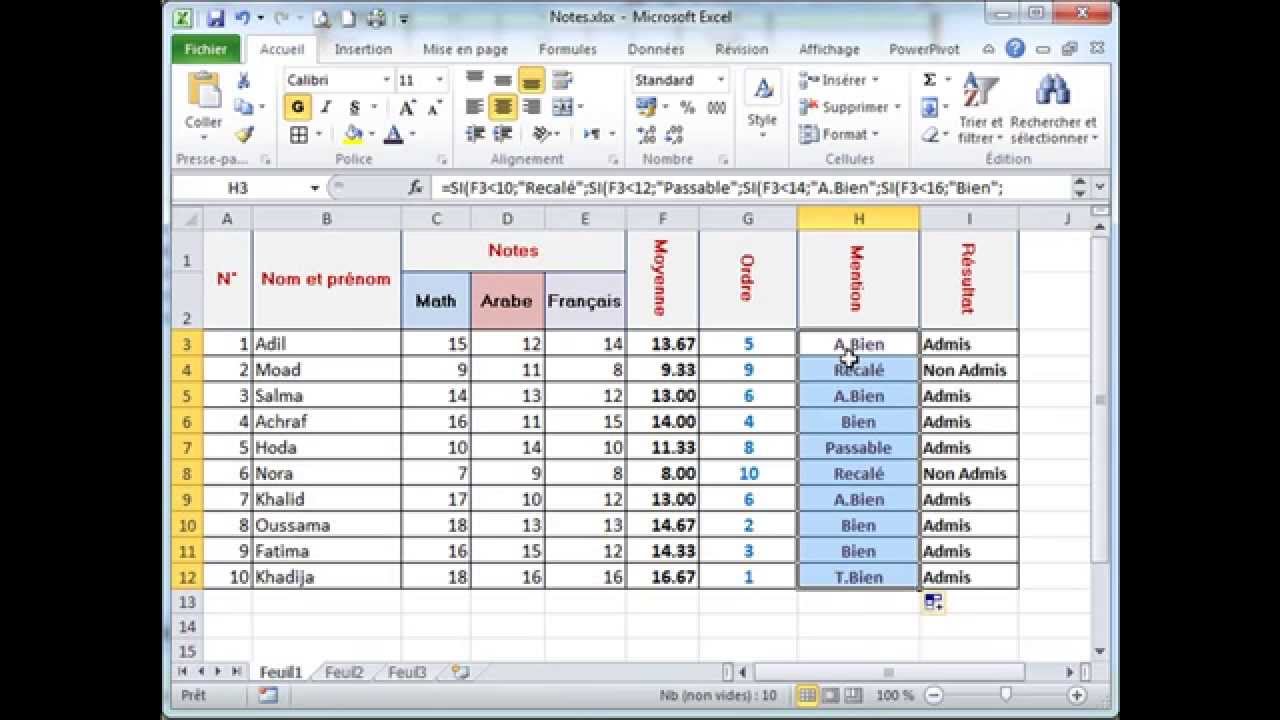Click the AutoFill options icon below H12
This screenshot has width=1280, height=720.
(x=933, y=601)
